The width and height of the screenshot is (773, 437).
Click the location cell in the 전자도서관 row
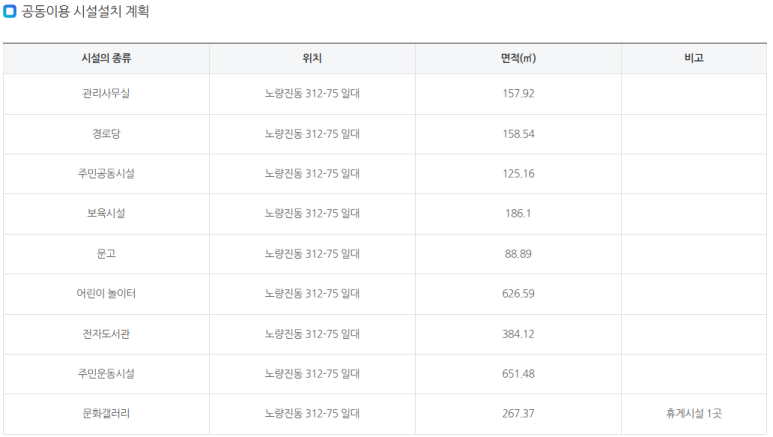click(x=312, y=334)
